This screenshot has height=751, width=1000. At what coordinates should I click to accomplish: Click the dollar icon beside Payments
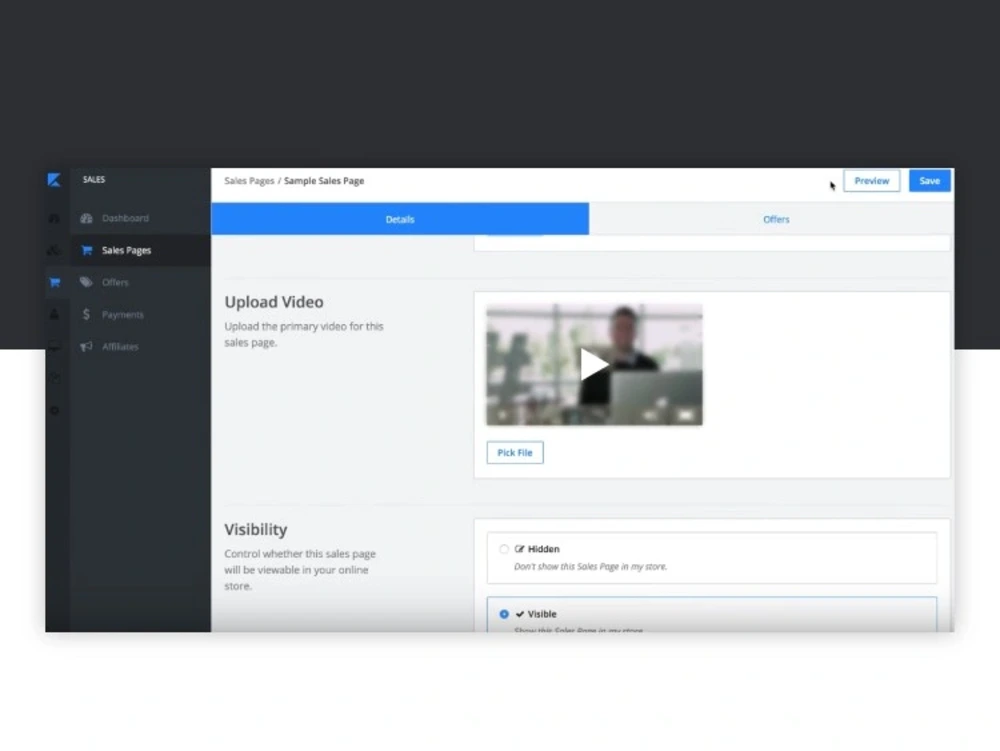[86, 314]
